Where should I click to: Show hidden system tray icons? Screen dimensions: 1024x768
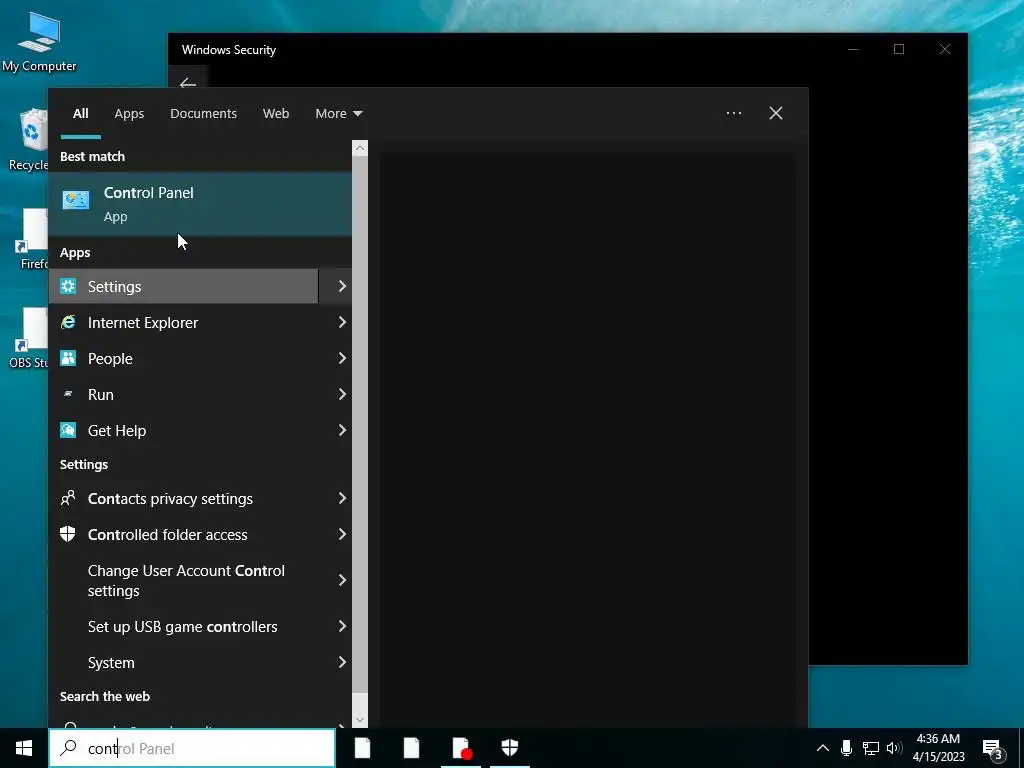tap(823, 748)
